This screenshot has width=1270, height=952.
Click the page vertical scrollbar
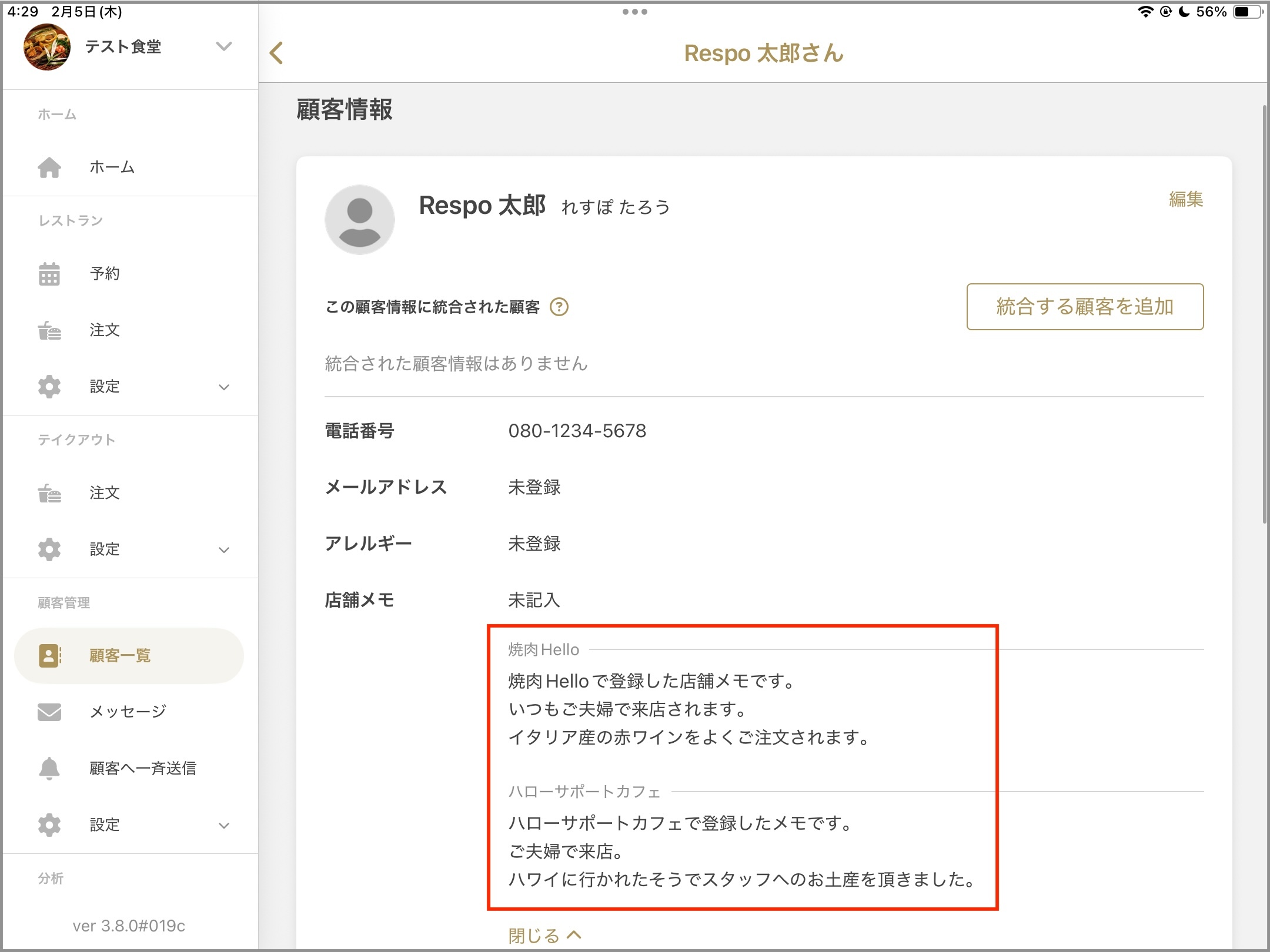(1264, 314)
